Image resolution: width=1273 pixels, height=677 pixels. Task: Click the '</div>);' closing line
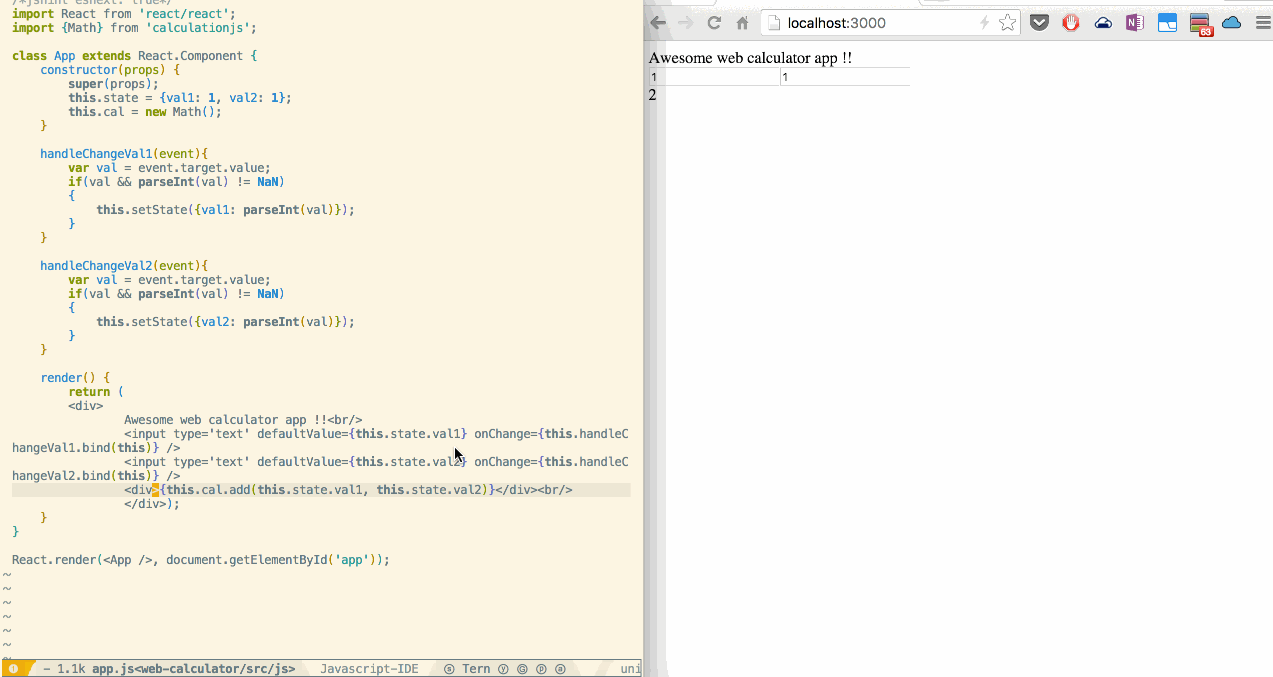tap(152, 504)
